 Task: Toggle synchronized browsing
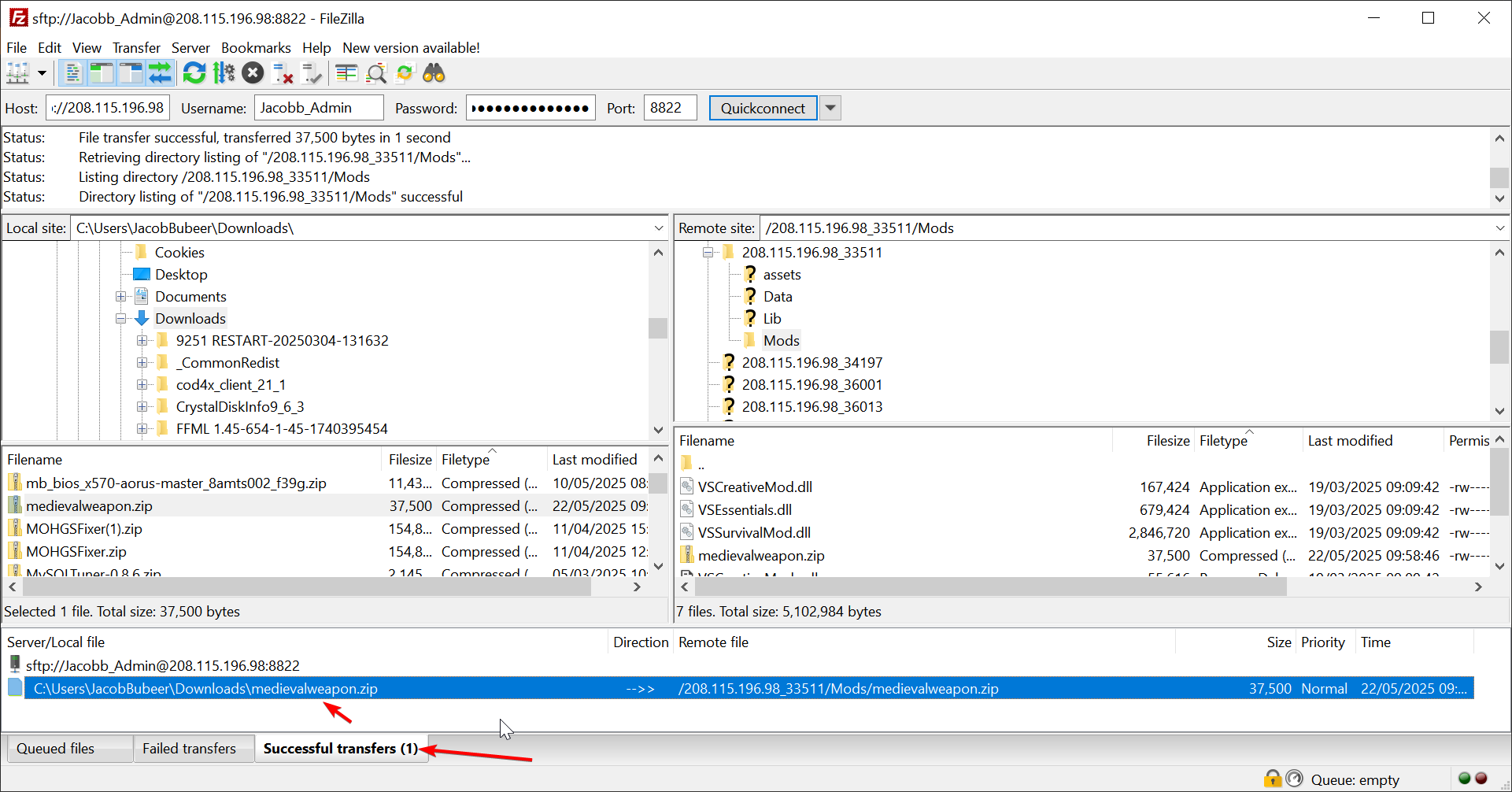(405, 74)
